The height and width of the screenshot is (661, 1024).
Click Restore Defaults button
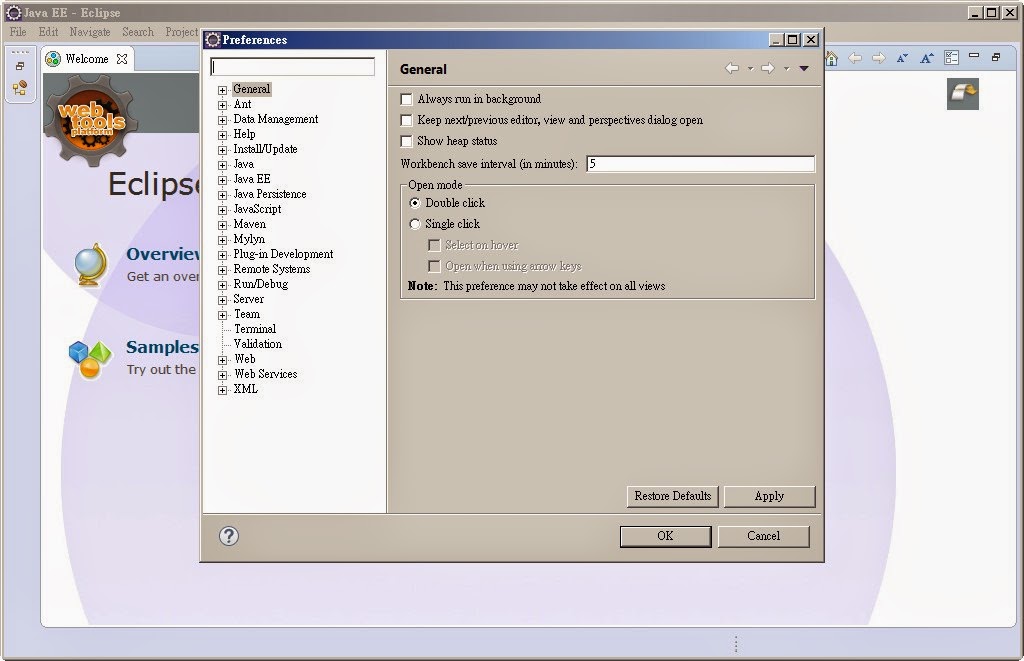tap(673, 496)
